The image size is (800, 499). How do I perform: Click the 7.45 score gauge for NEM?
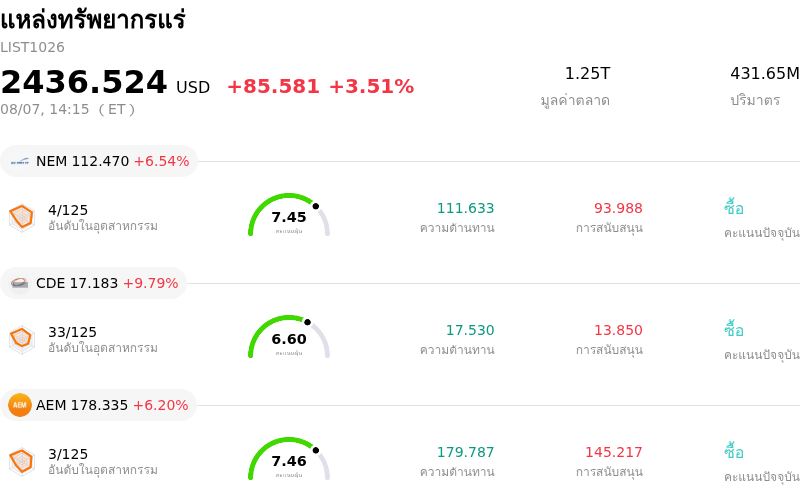tap(289, 215)
